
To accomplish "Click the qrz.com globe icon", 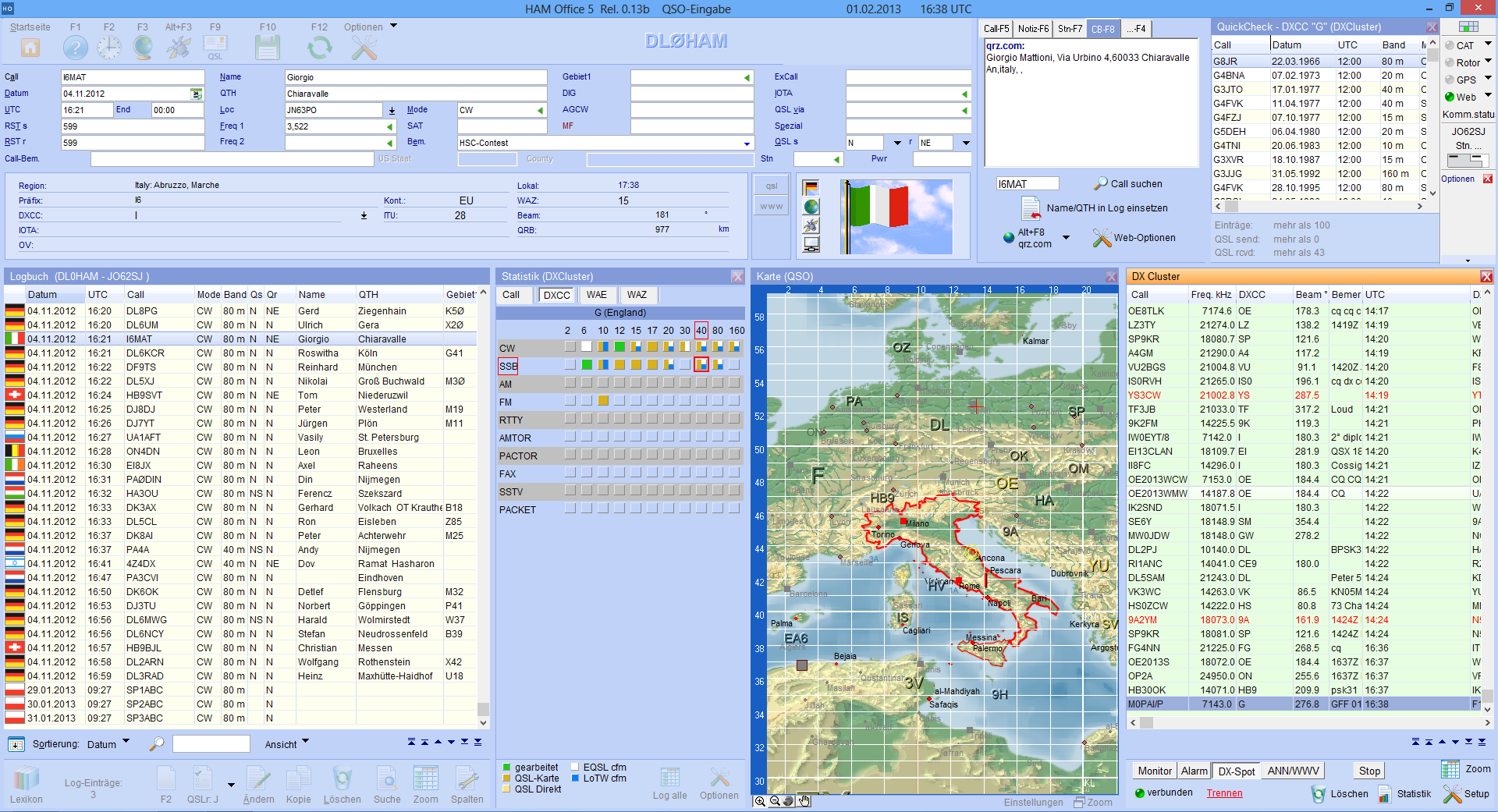I will tap(1009, 238).
